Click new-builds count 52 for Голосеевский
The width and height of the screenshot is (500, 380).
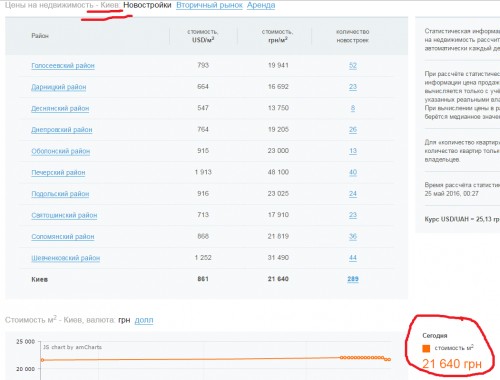[x=353, y=65]
